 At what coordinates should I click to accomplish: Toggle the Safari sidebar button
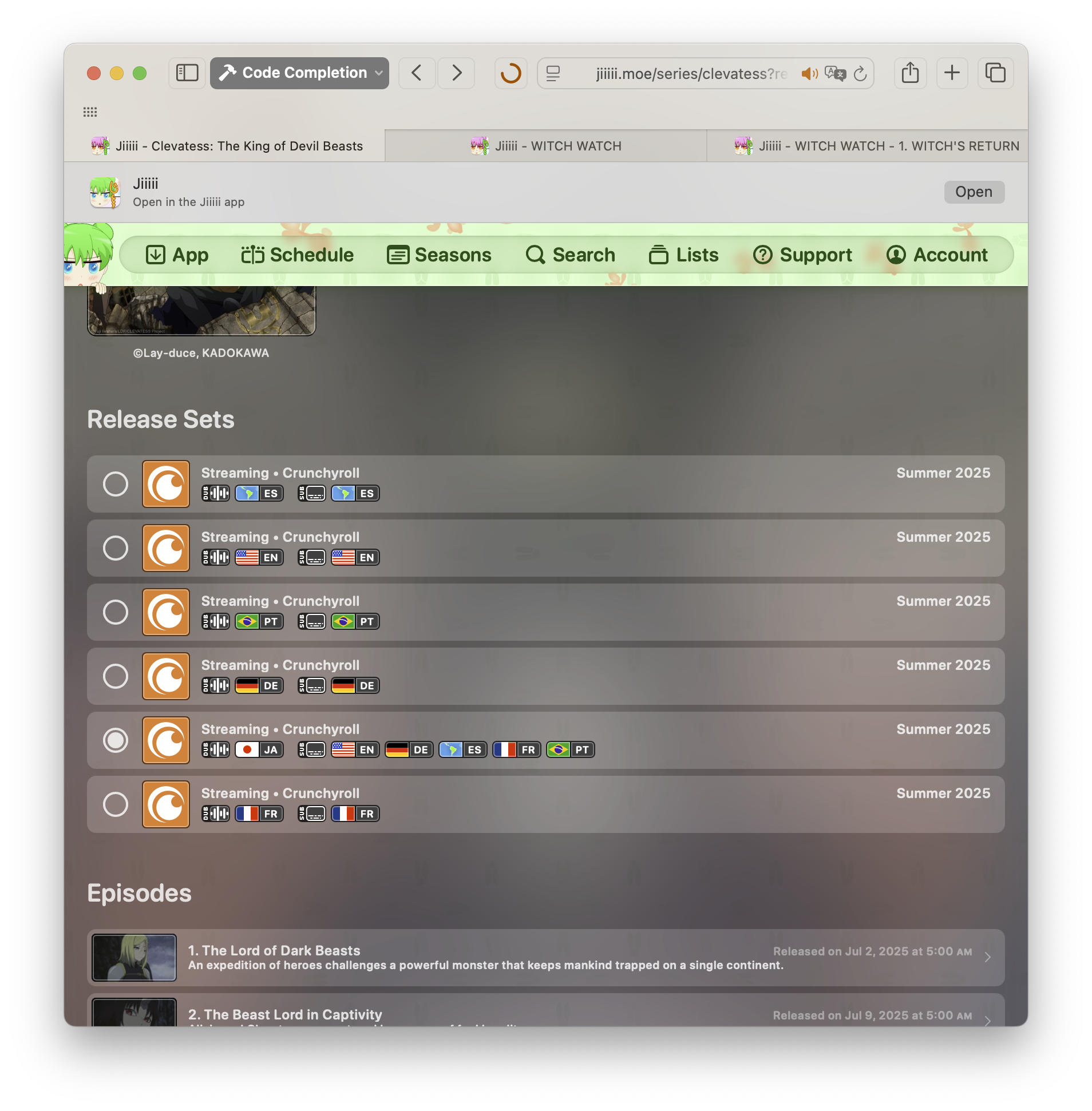[187, 73]
